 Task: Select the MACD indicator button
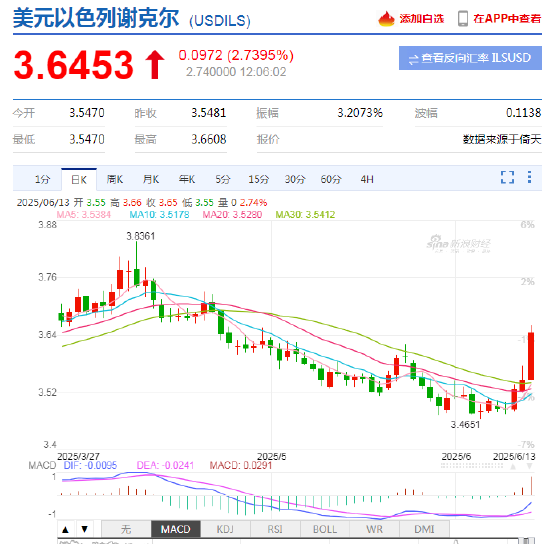(x=176, y=529)
